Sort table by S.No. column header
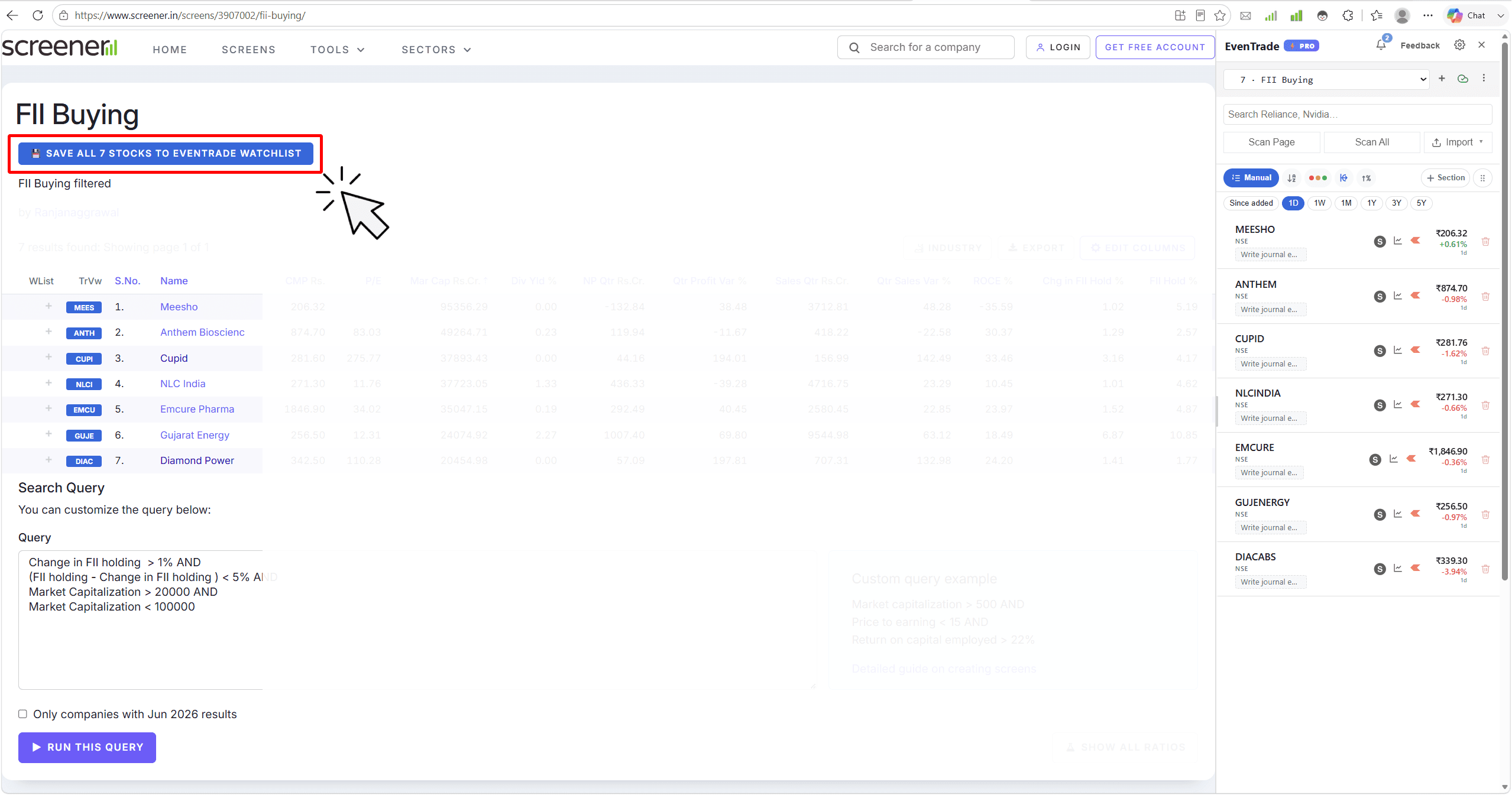Image resolution: width=1512 pixels, height=795 pixels. pos(128,281)
